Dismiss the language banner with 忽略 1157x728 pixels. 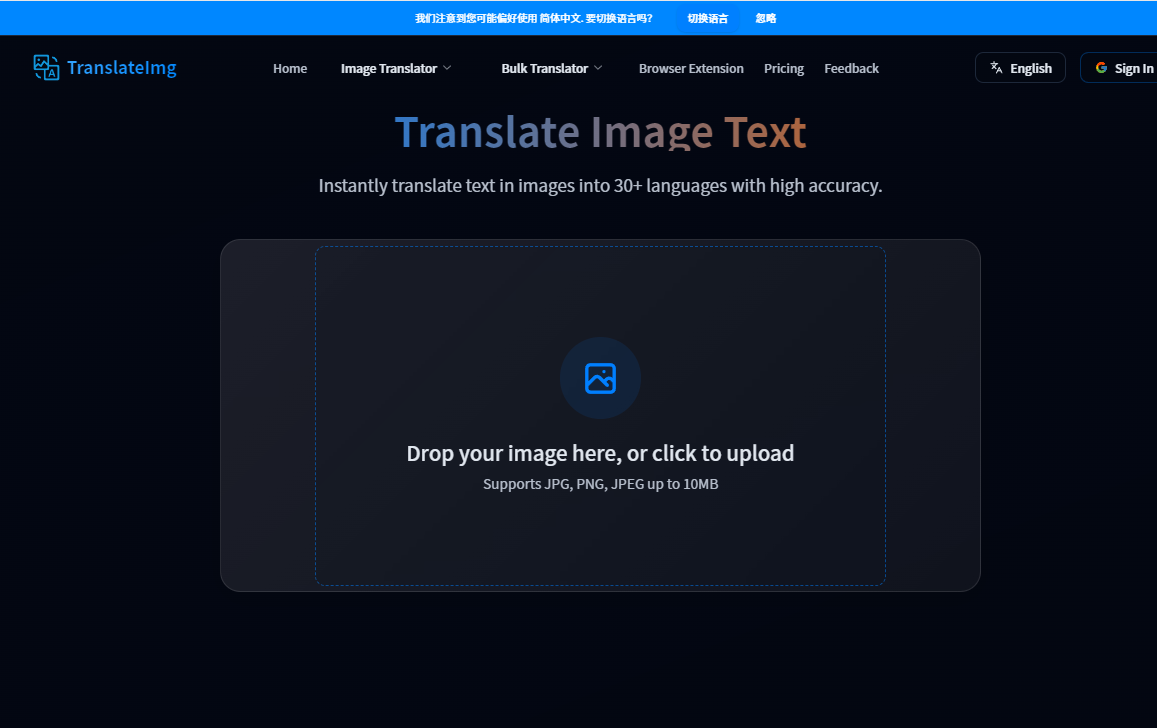(x=766, y=18)
